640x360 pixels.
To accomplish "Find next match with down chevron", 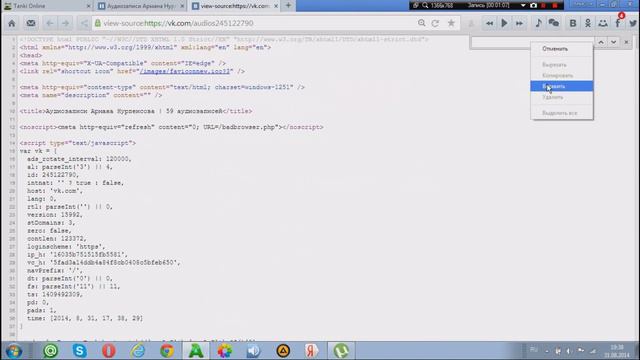I will (x=613, y=42).
